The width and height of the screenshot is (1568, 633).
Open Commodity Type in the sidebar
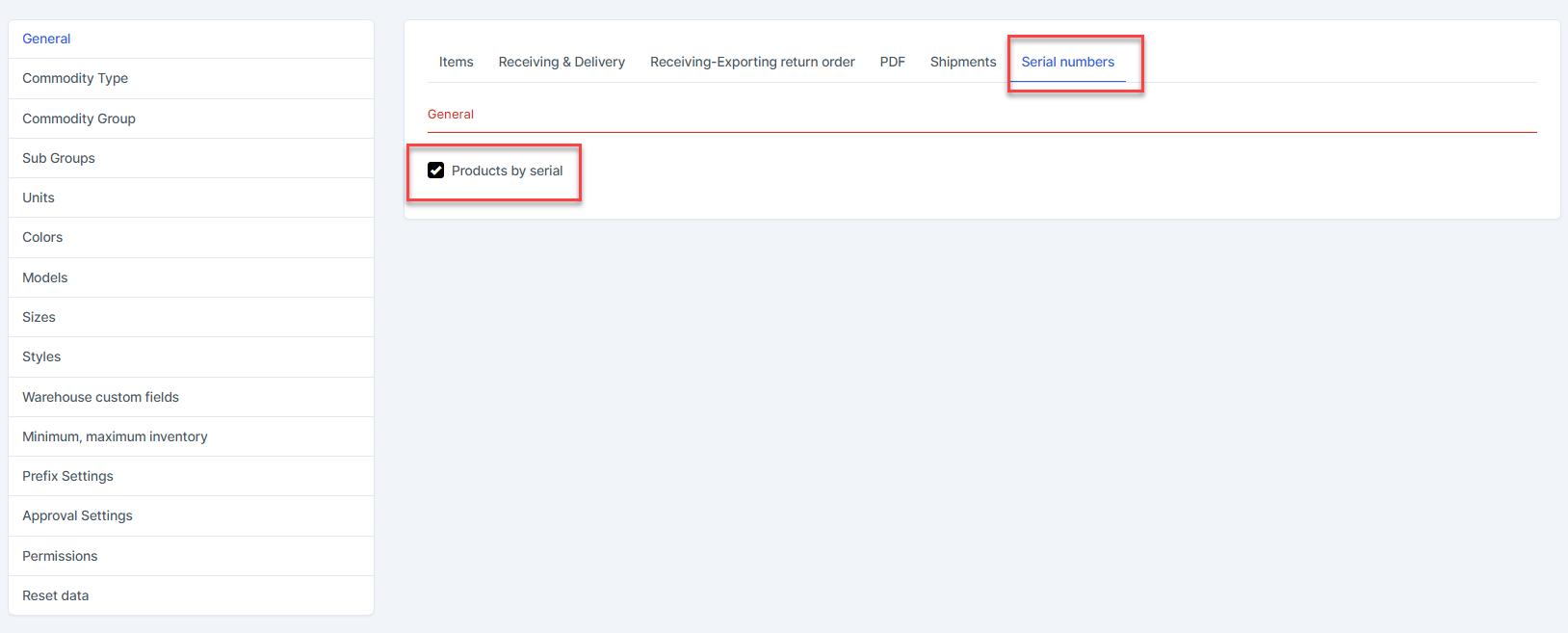click(75, 78)
